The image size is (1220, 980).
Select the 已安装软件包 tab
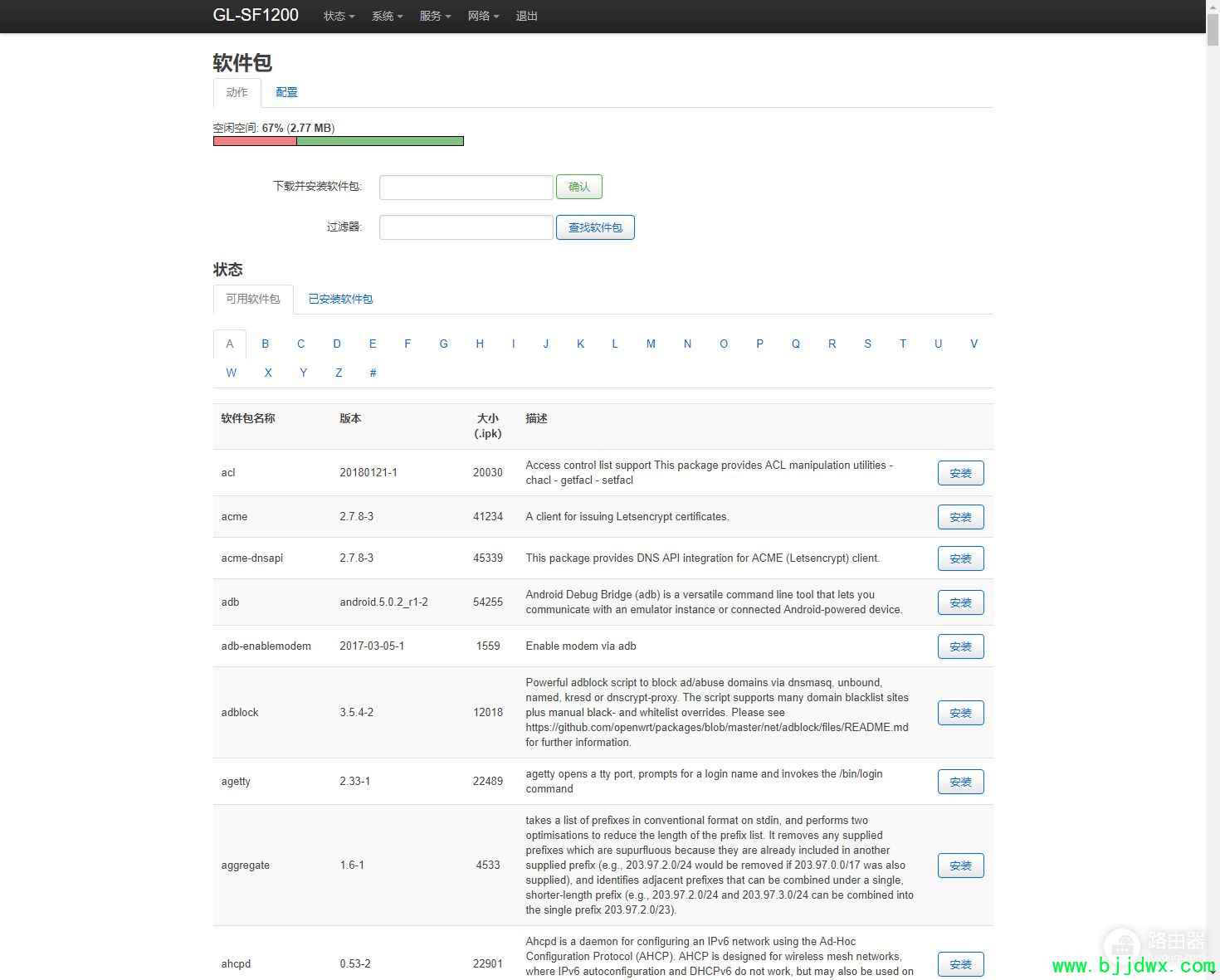pyautogui.click(x=340, y=300)
